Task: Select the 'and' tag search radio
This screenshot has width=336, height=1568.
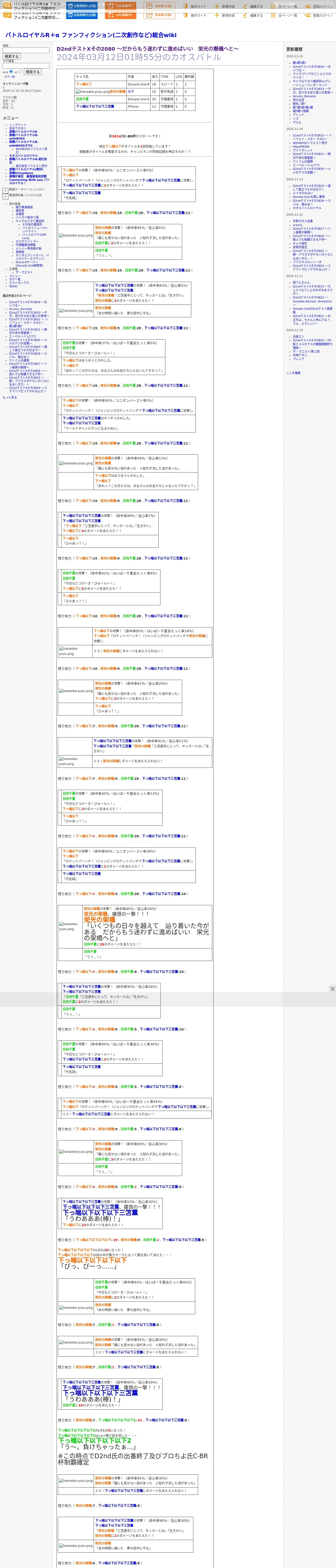Action: 11,71
